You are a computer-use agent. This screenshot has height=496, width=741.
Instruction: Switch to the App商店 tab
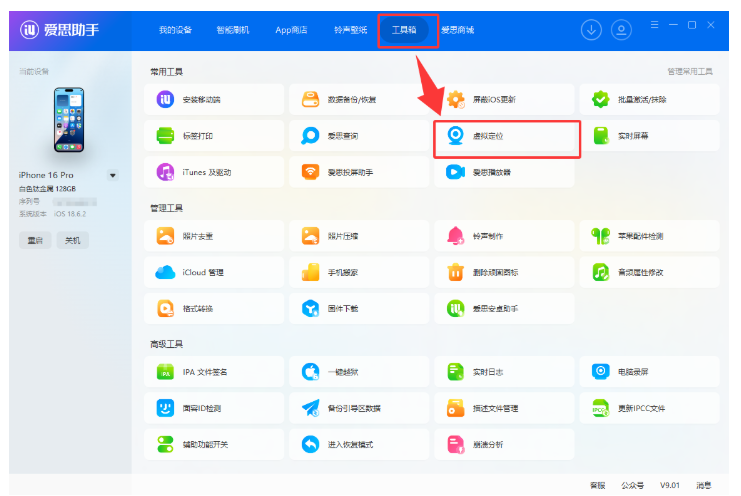coord(291,30)
